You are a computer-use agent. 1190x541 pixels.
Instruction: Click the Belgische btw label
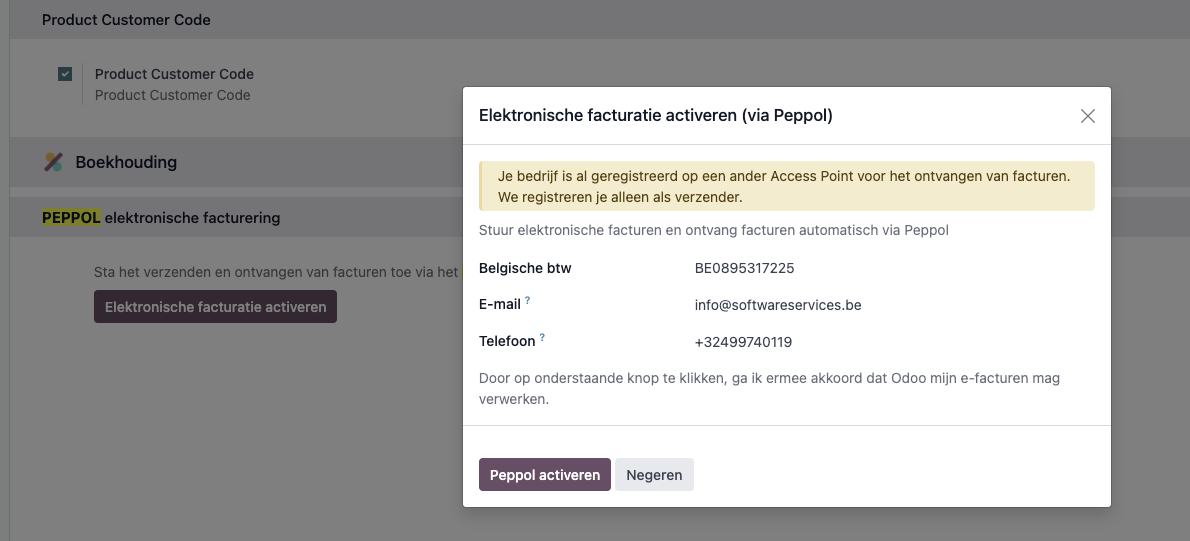[525, 268]
